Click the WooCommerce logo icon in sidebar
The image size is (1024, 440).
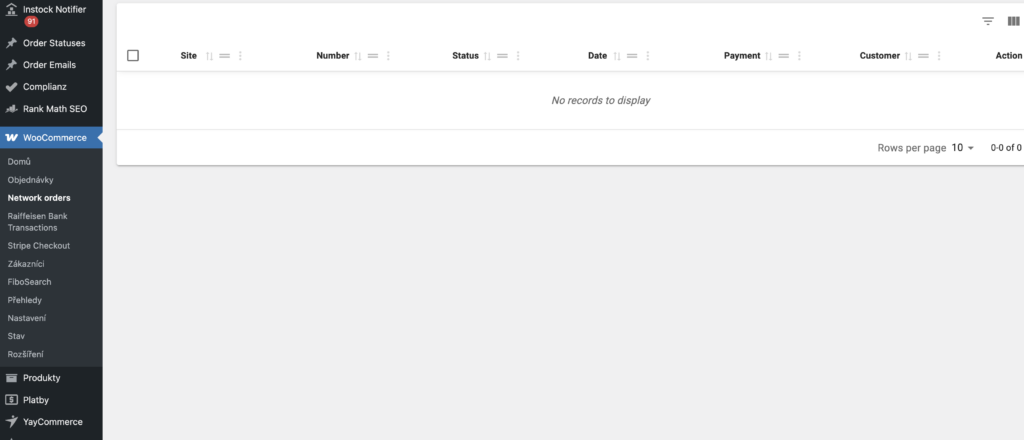point(11,138)
